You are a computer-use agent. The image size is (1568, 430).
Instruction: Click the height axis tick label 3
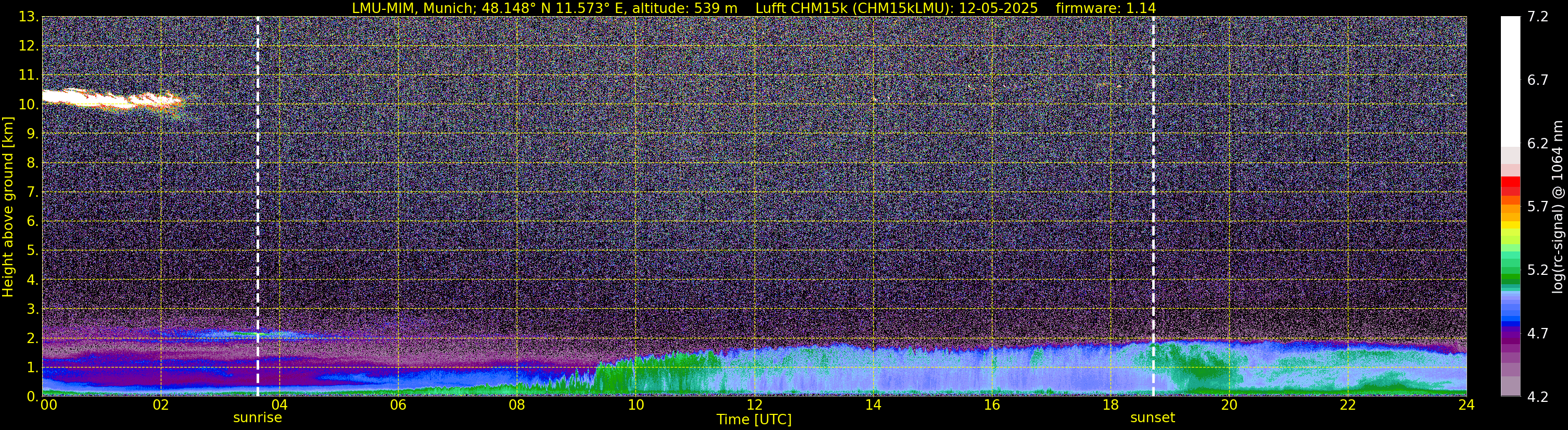32,309
